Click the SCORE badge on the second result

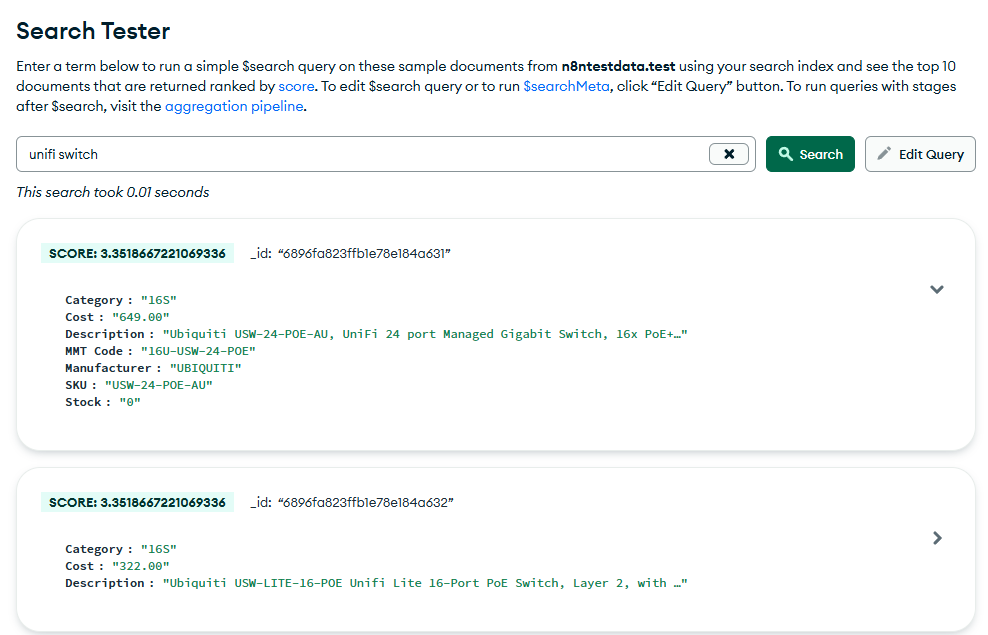[x=138, y=502]
